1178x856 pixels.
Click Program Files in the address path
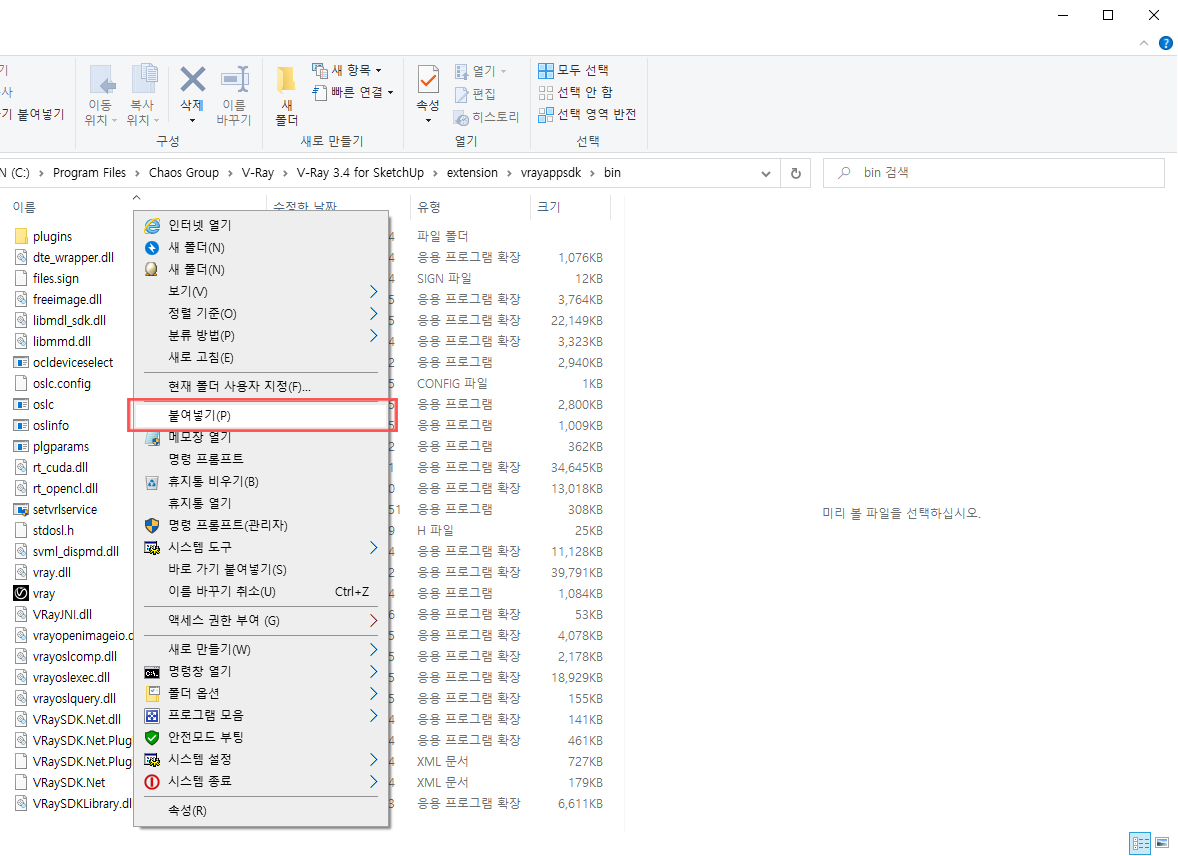tap(89, 173)
